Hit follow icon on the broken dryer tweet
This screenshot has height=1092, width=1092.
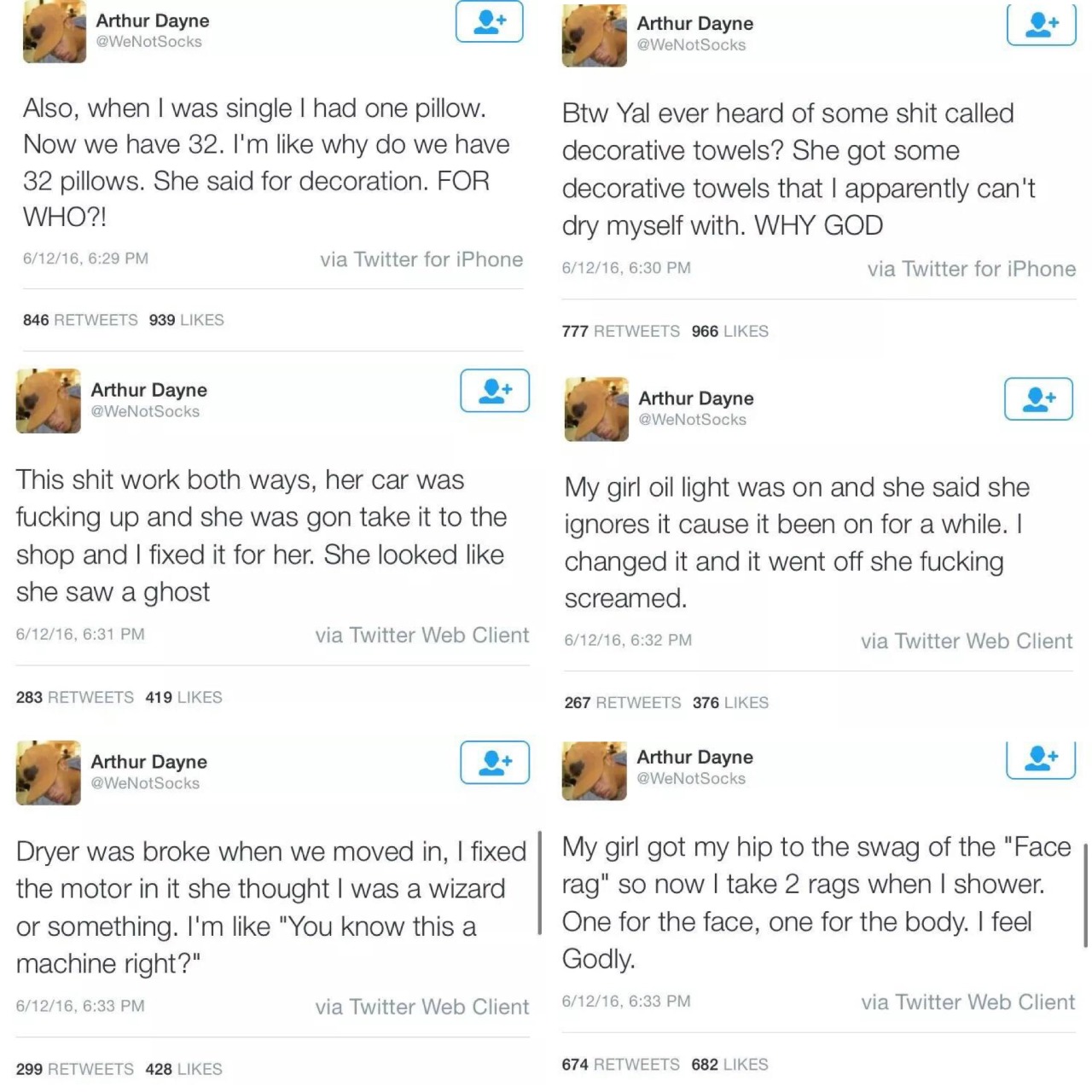(x=495, y=762)
